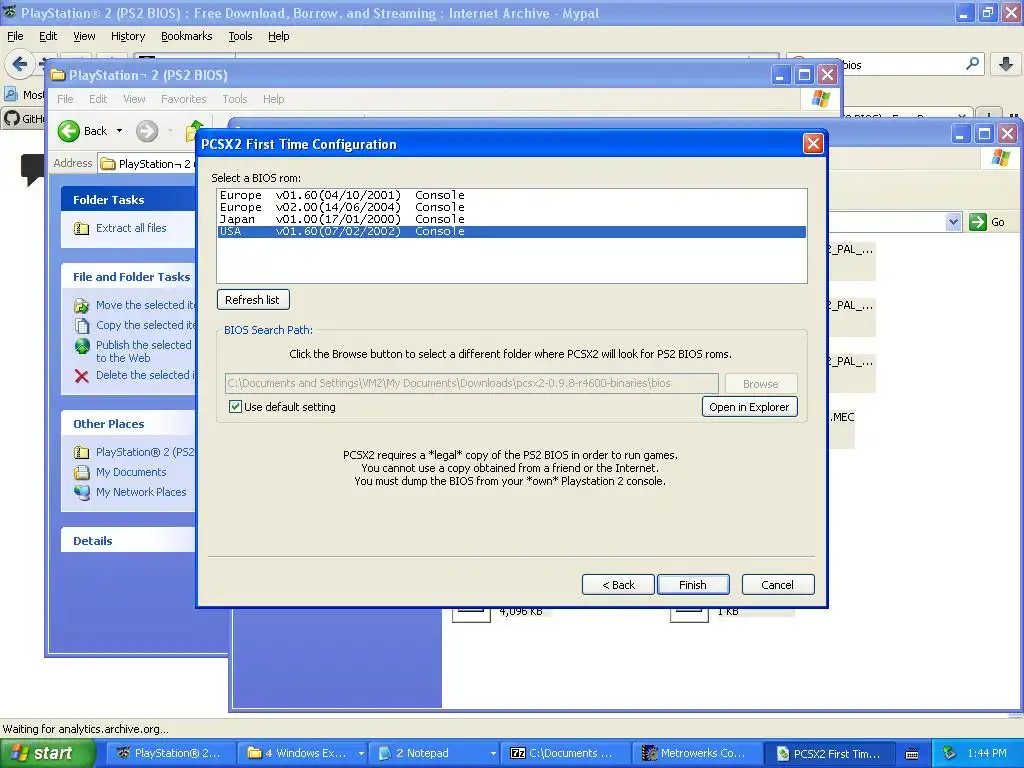Select Japan v01.00 BIOS rom entry
The height and width of the screenshot is (768, 1024).
[x=511, y=219]
